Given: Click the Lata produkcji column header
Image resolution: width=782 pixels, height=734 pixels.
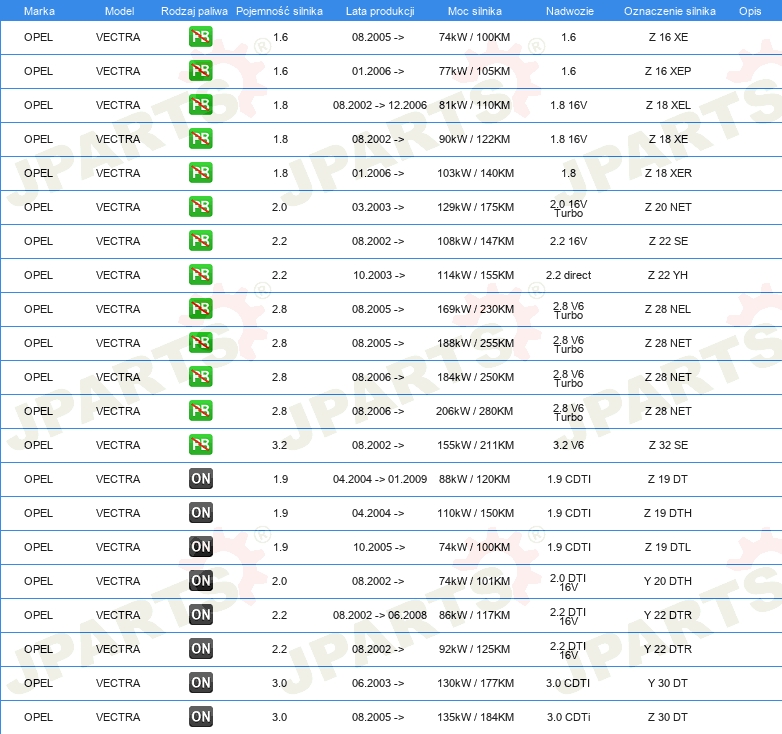Looking at the screenshot, I should [380, 11].
